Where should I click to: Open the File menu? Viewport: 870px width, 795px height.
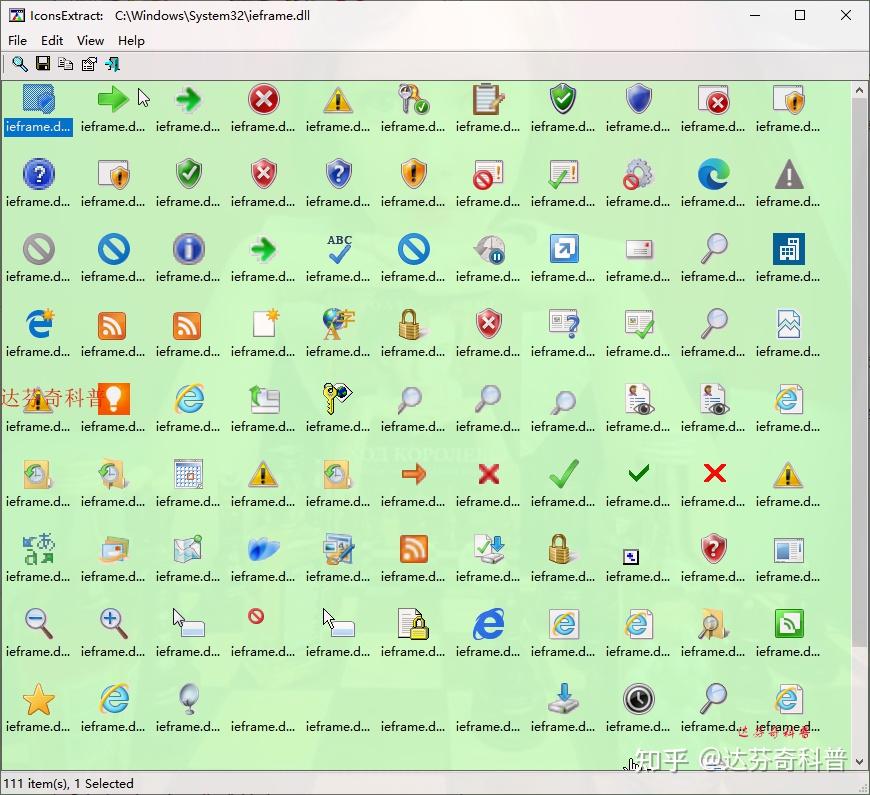(17, 40)
